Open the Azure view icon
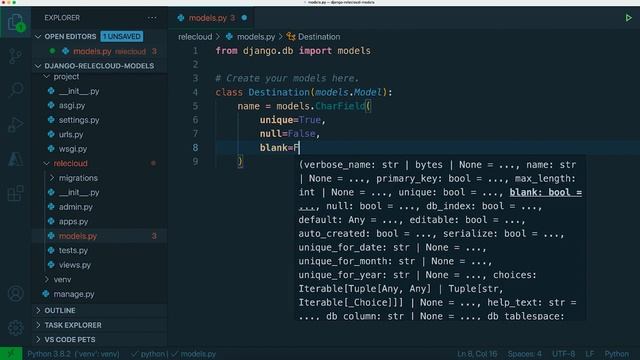 point(16,159)
